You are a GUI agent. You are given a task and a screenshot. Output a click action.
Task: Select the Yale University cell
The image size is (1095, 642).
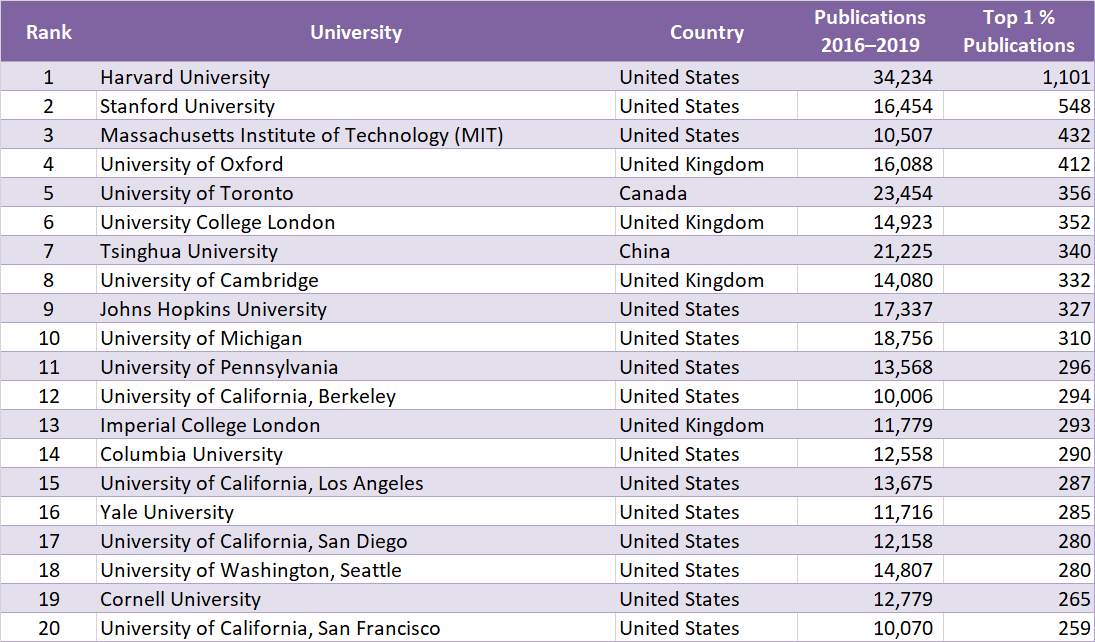point(167,512)
